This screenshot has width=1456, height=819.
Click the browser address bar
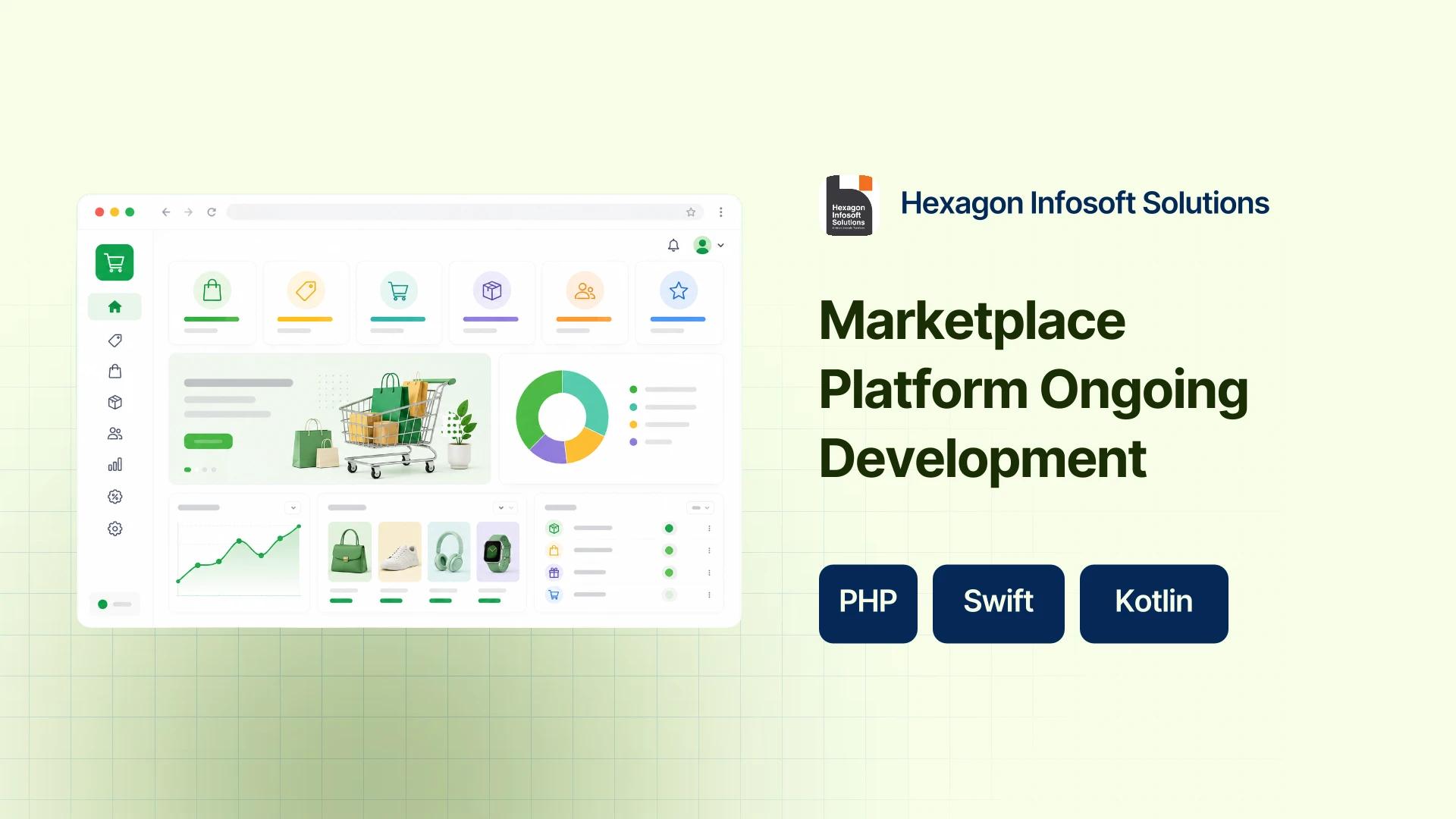pos(464,212)
